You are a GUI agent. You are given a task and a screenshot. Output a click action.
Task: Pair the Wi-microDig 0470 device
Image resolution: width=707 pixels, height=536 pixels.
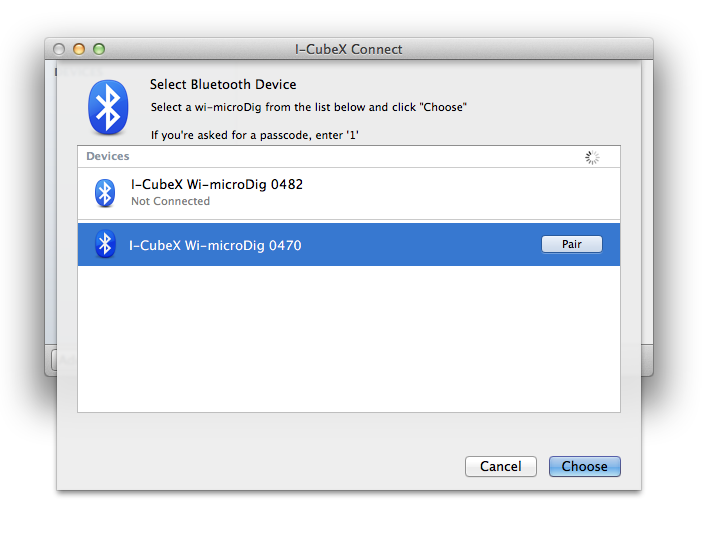point(572,244)
